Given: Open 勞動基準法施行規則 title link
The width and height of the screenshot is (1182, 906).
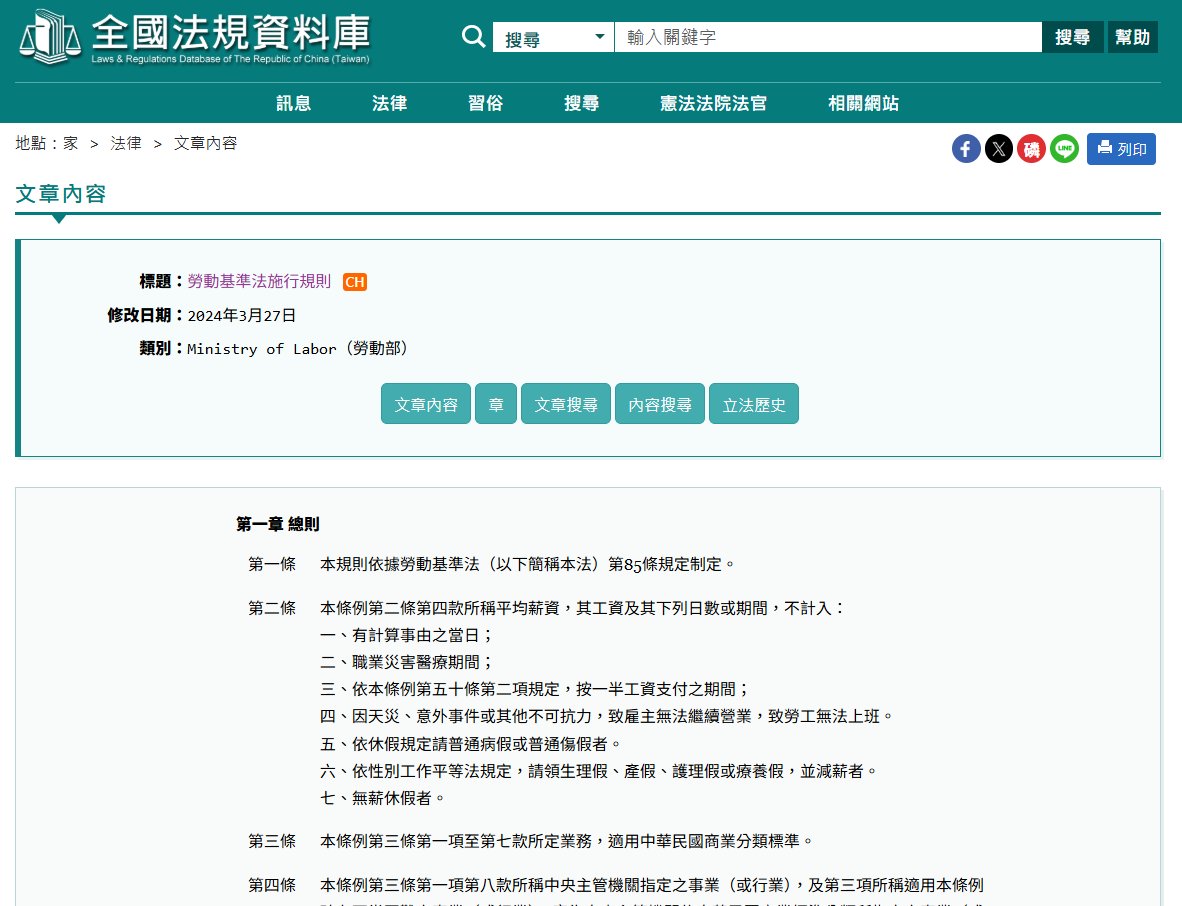Looking at the screenshot, I should tap(259, 281).
